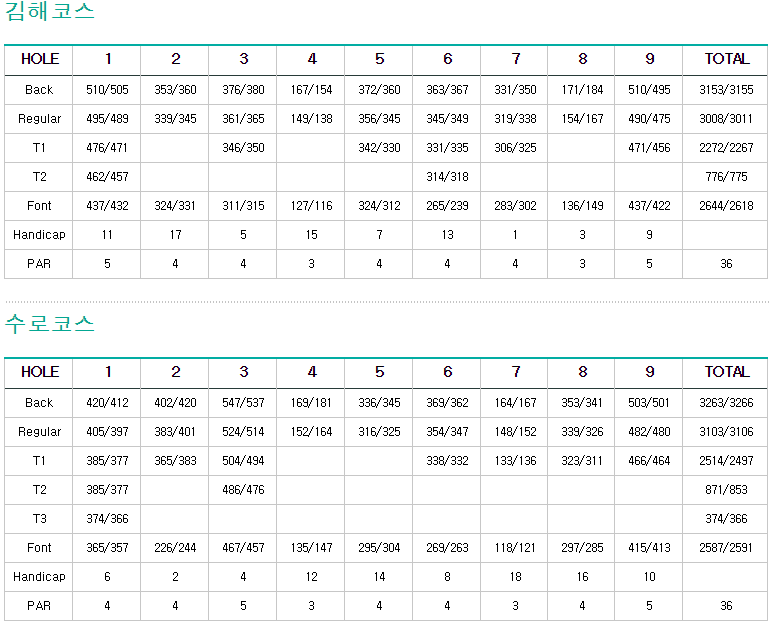Click the 415/413 cell
This screenshot has width=770, height=623.
coord(649,548)
